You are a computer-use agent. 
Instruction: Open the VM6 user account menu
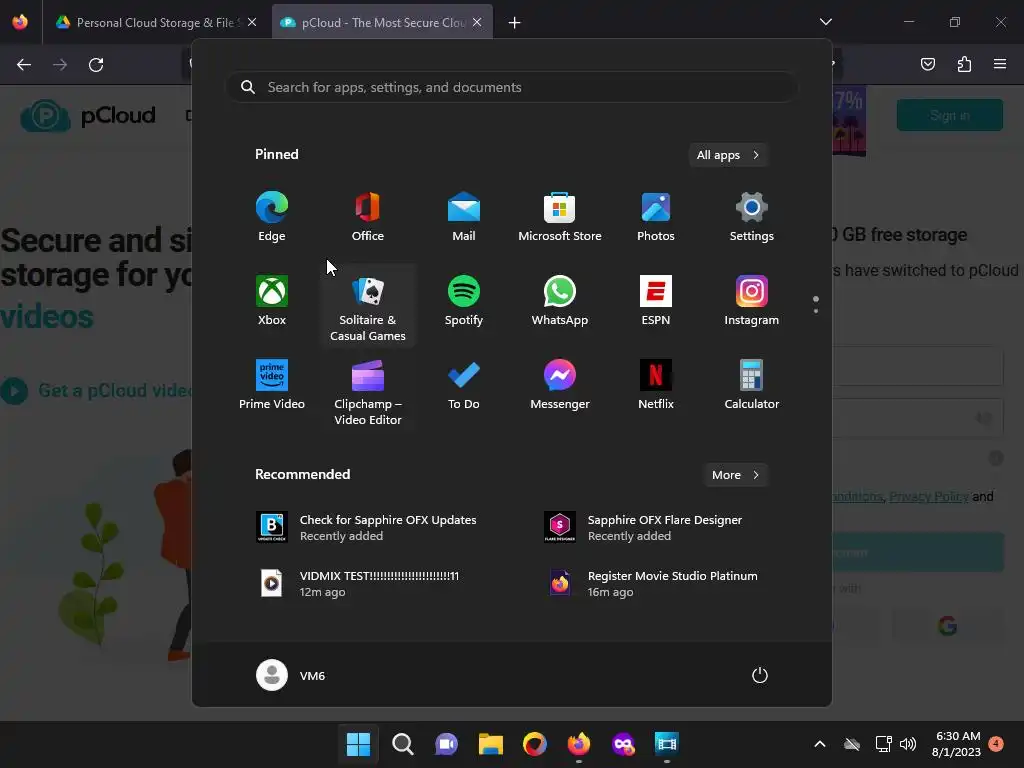291,675
